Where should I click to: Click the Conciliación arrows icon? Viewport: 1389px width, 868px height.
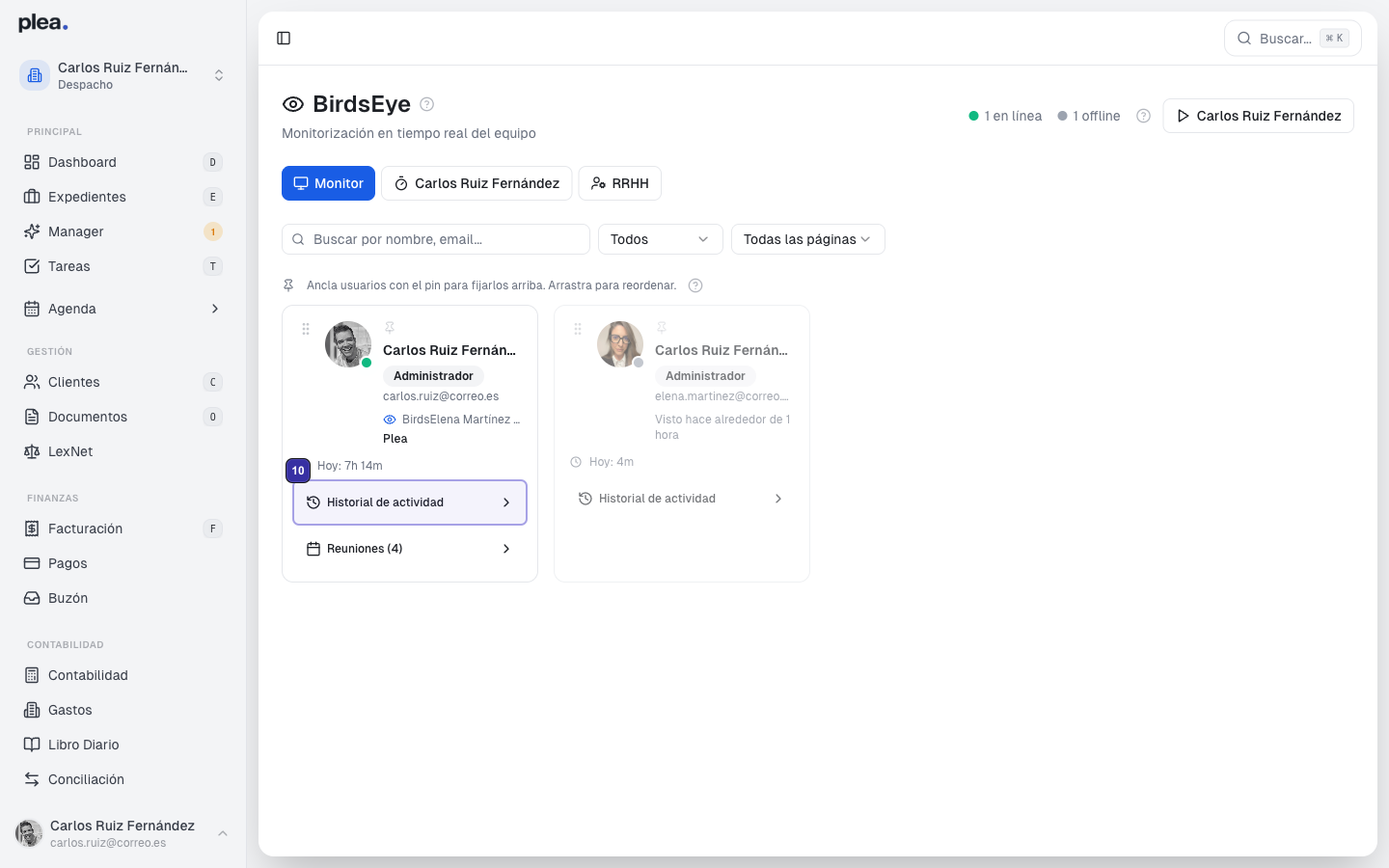pos(32,779)
